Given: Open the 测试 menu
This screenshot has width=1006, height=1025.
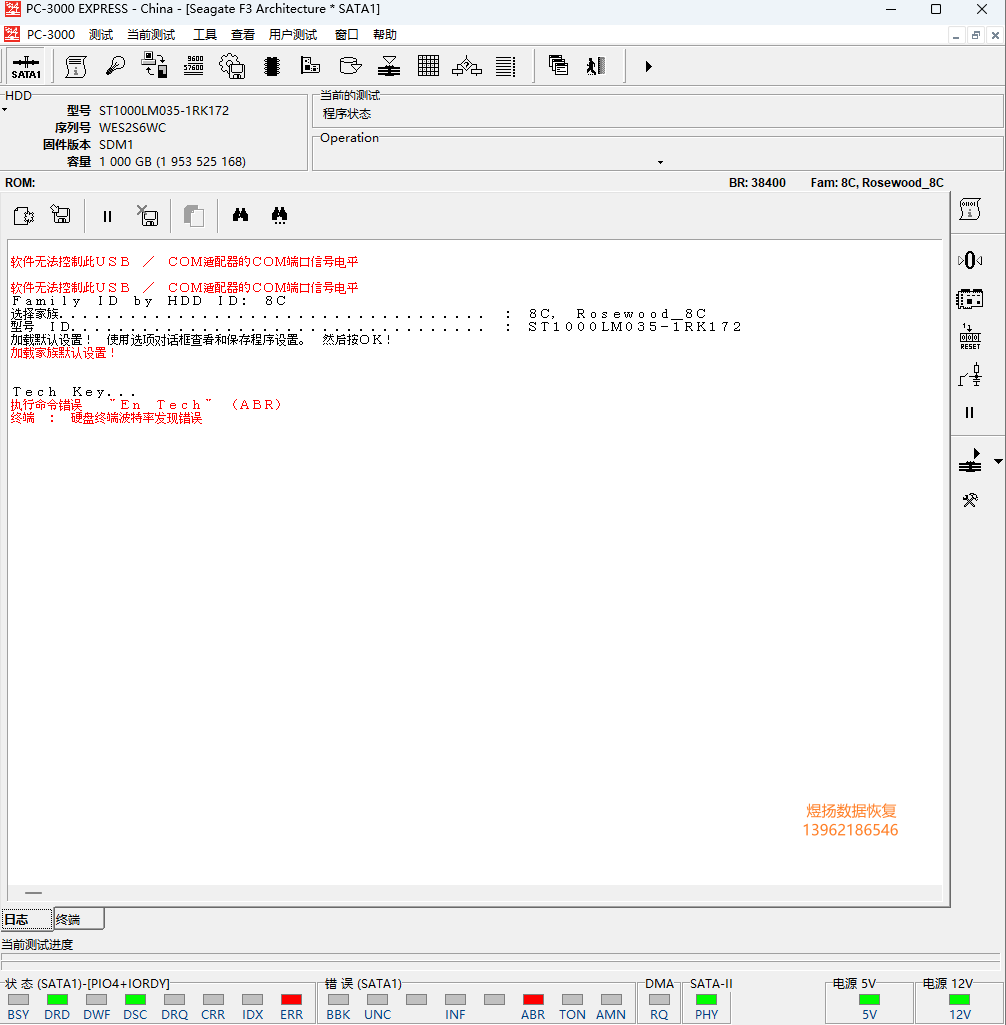Looking at the screenshot, I should pos(101,35).
